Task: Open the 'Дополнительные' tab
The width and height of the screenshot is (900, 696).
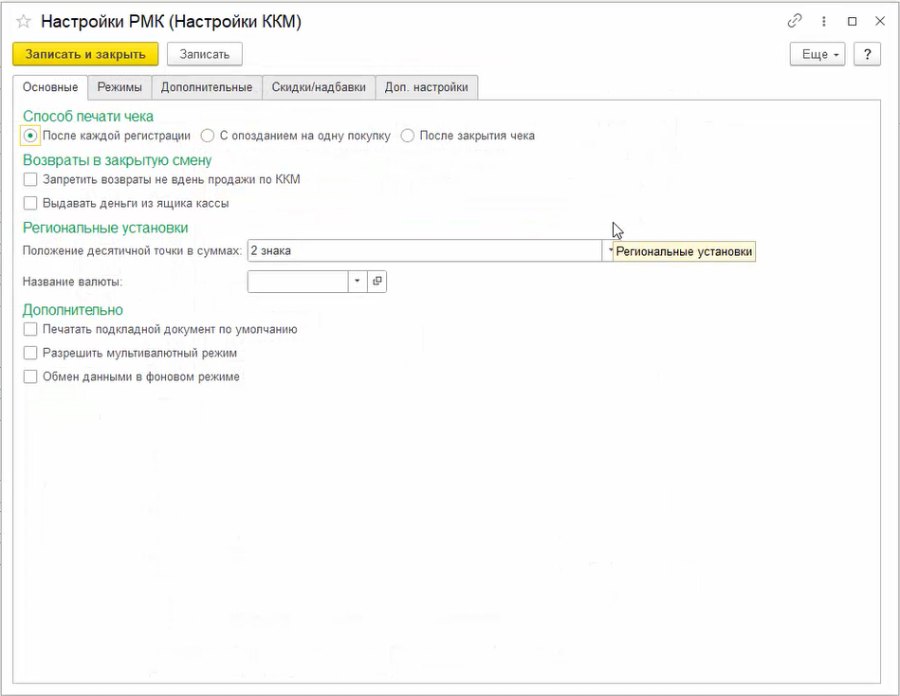Action: 207,87
